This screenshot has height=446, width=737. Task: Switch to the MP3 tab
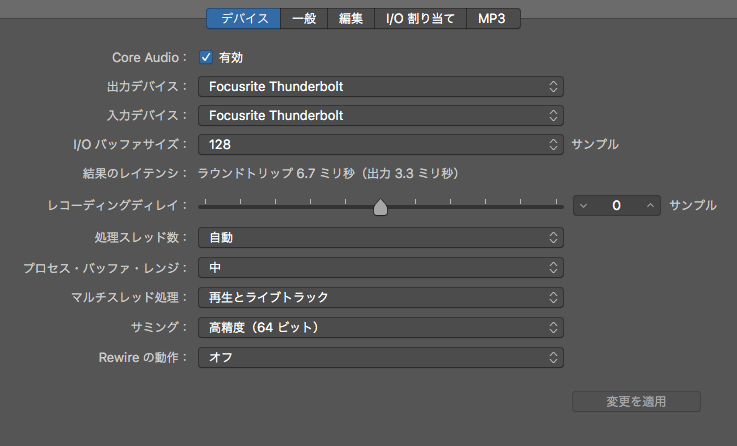click(x=493, y=18)
